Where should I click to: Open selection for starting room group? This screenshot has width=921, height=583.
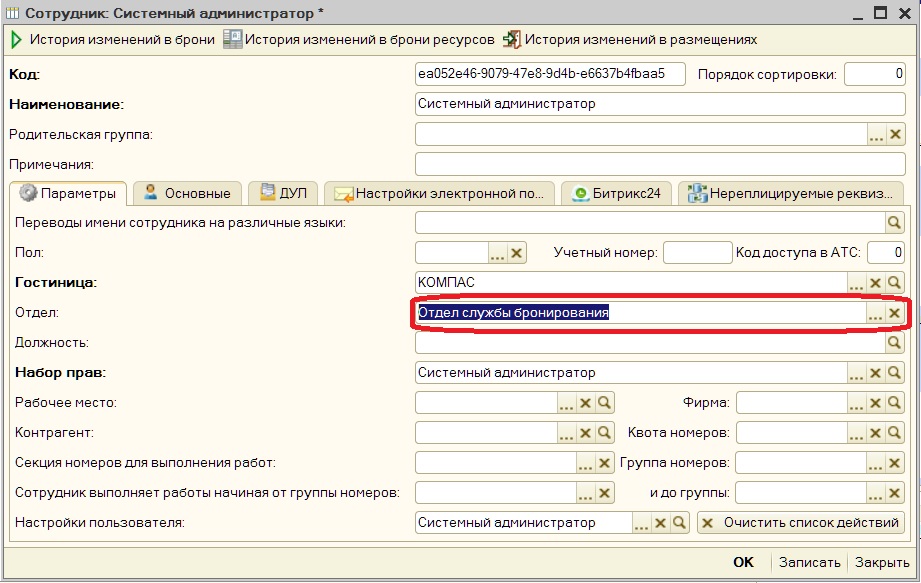pyautogui.click(x=585, y=493)
